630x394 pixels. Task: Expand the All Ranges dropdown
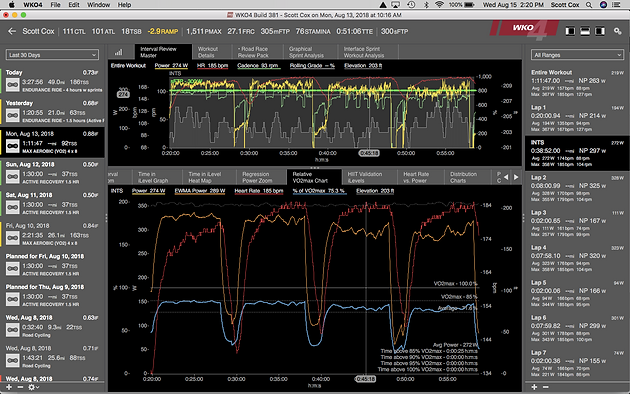577,55
